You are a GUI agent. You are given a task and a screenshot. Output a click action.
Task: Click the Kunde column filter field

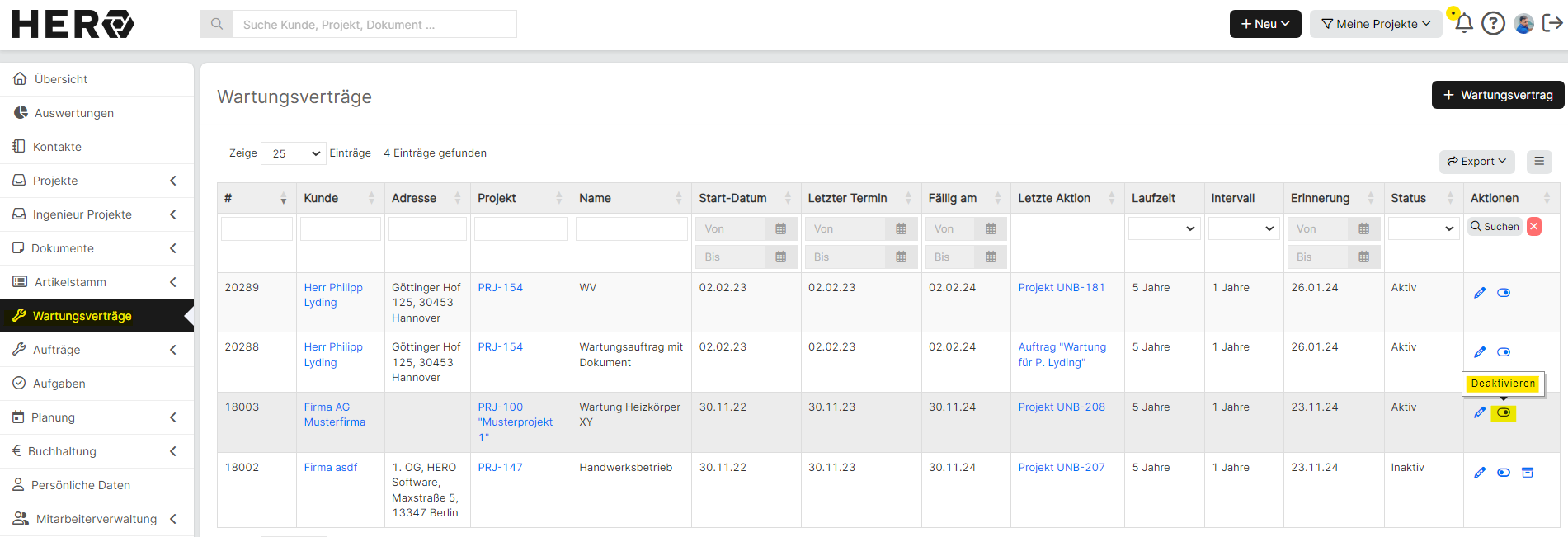[341, 228]
